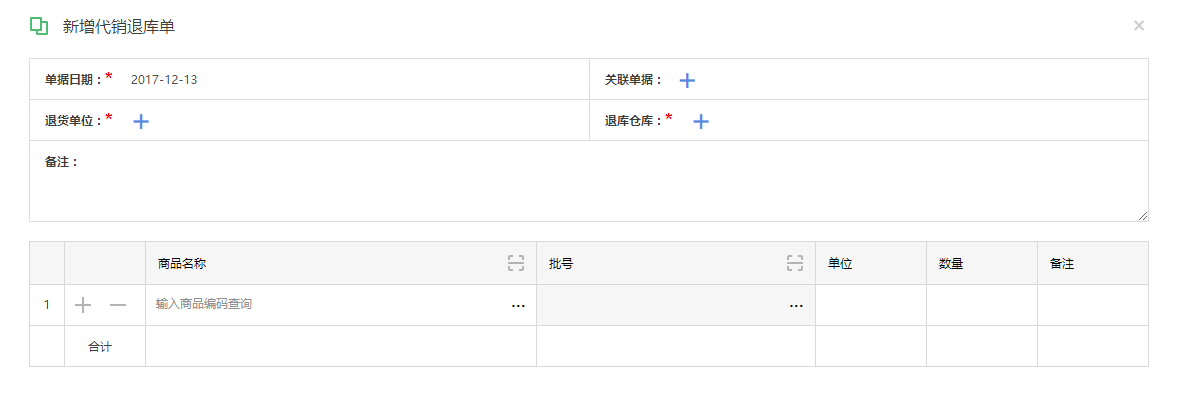Image resolution: width=1177 pixels, height=395 pixels.
Task: Open batch lookup via 批号 ellipsis button
Action: pos(796,306)
